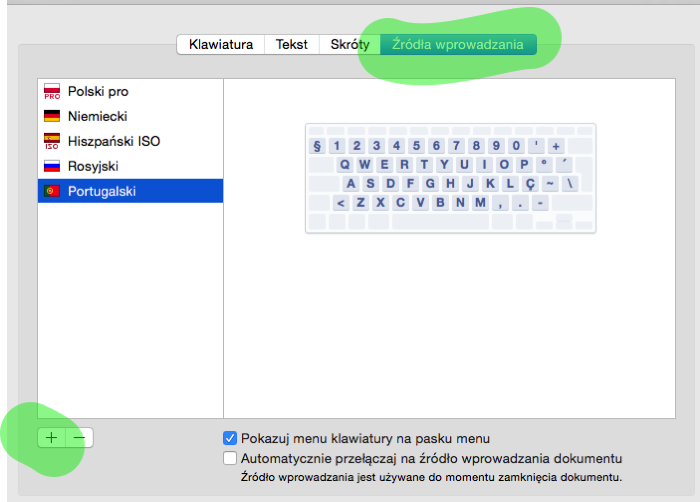Choose Niemiecki from the input sources list
The image size is (700, 502).
tap(97, 116)
